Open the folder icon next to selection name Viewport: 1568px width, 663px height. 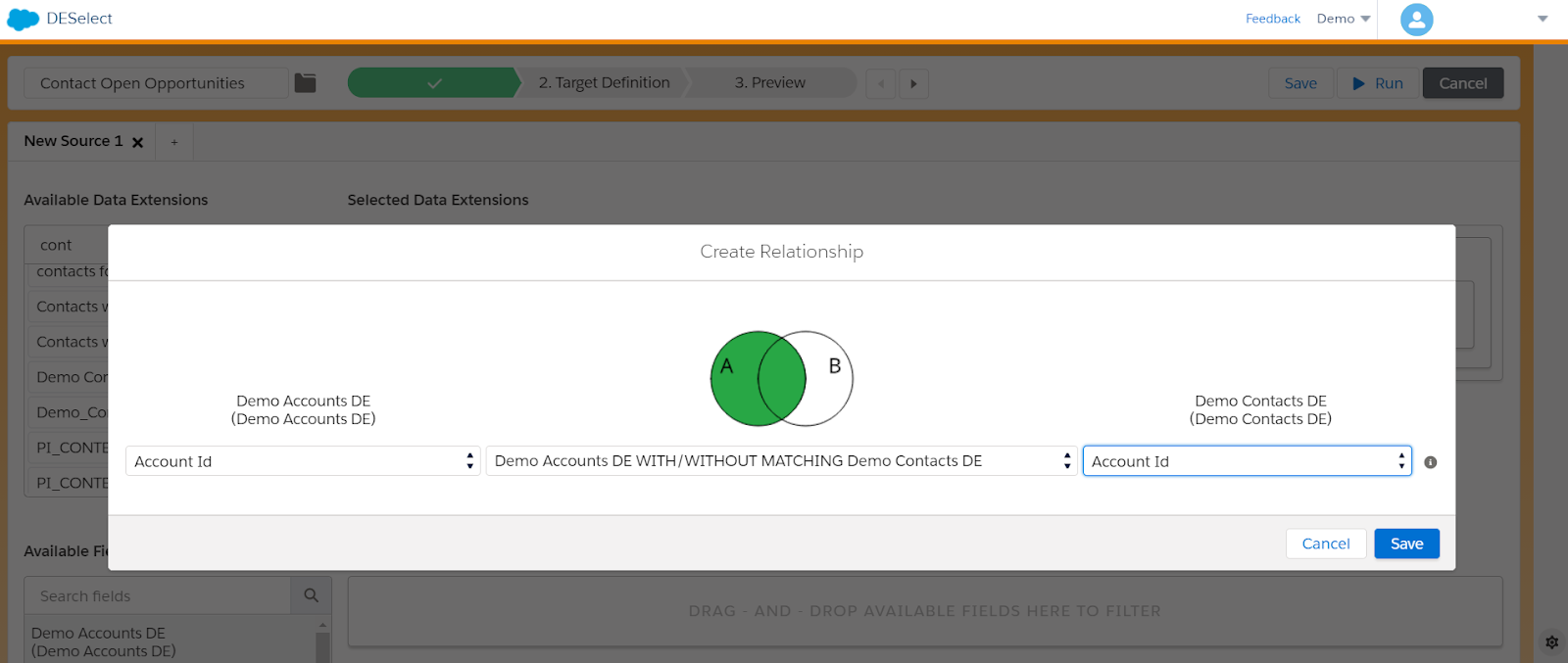point(306,83)
